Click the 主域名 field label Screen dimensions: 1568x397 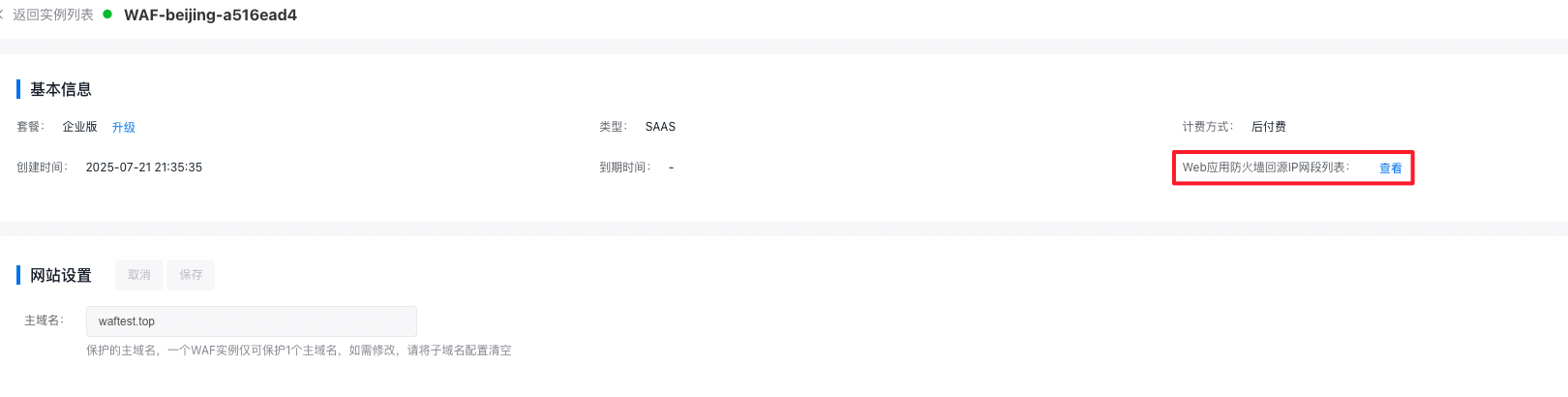[45, 321]
